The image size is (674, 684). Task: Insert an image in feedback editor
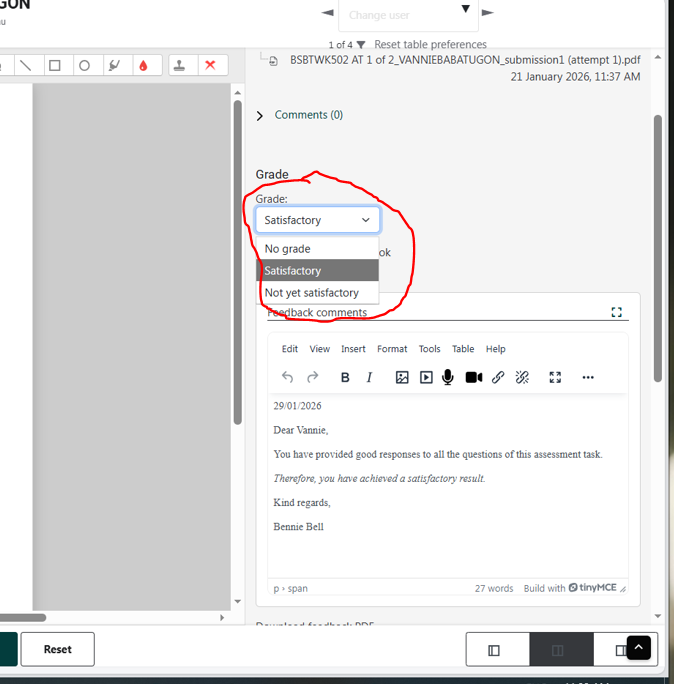point(402,377)
